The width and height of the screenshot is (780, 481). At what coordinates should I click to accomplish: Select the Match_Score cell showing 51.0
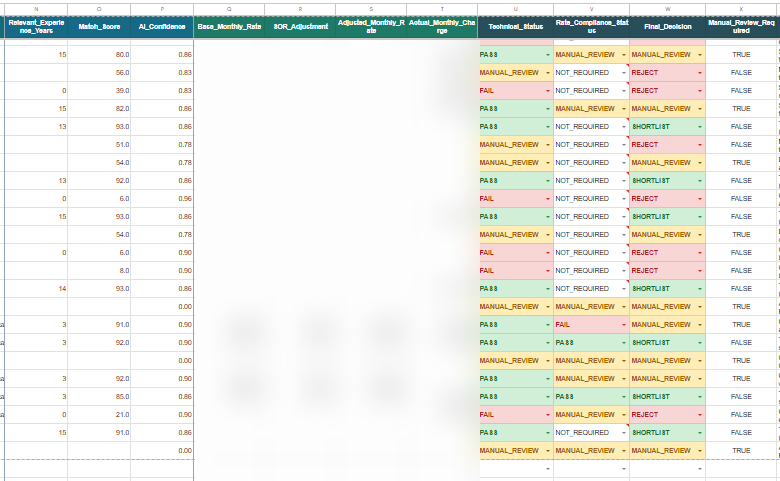[x=99, y=145]
